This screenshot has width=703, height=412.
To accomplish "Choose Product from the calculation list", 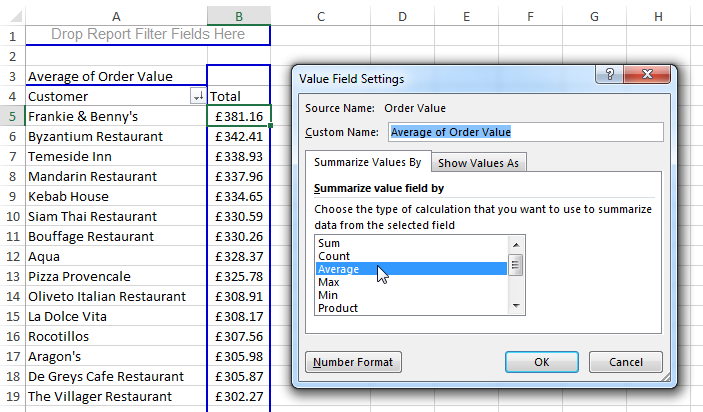I will tap(338, 307).
